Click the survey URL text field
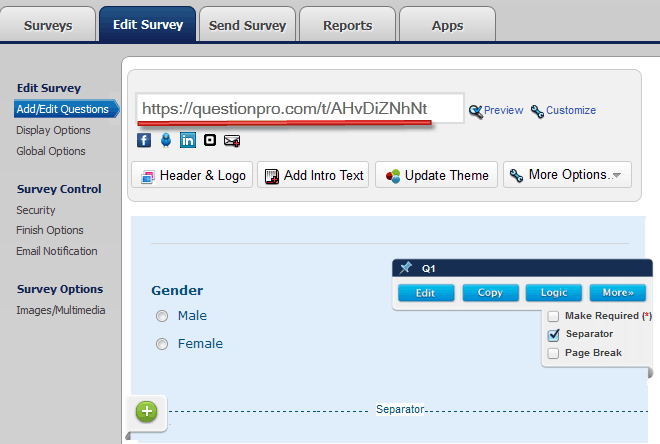 click(x=300, y=108)
